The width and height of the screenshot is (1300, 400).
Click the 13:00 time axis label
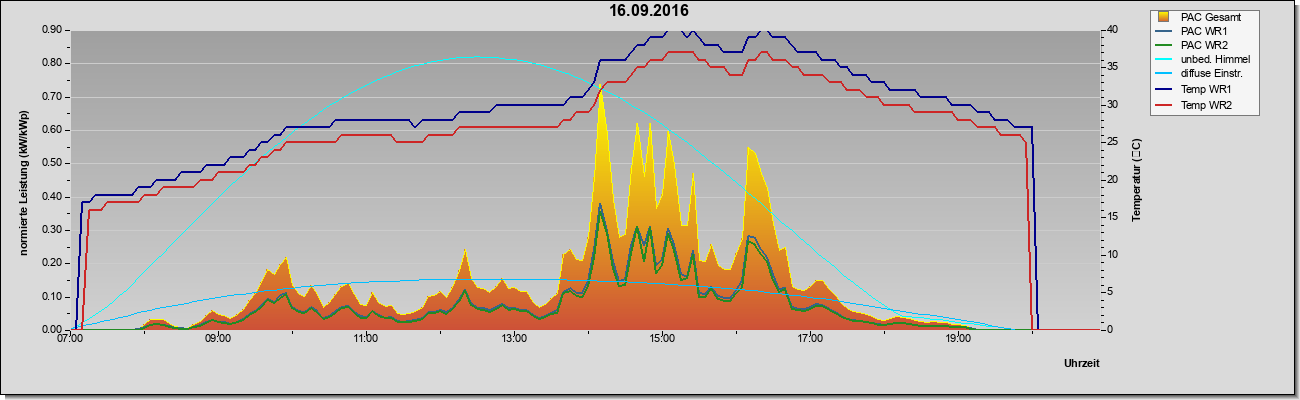pyautogui.click(x=514, y=339)
